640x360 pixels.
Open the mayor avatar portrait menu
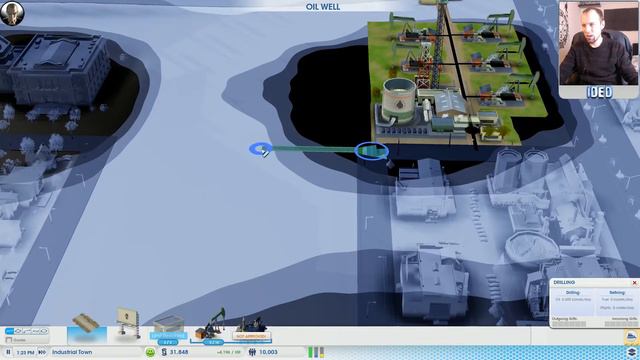[12, 13]
